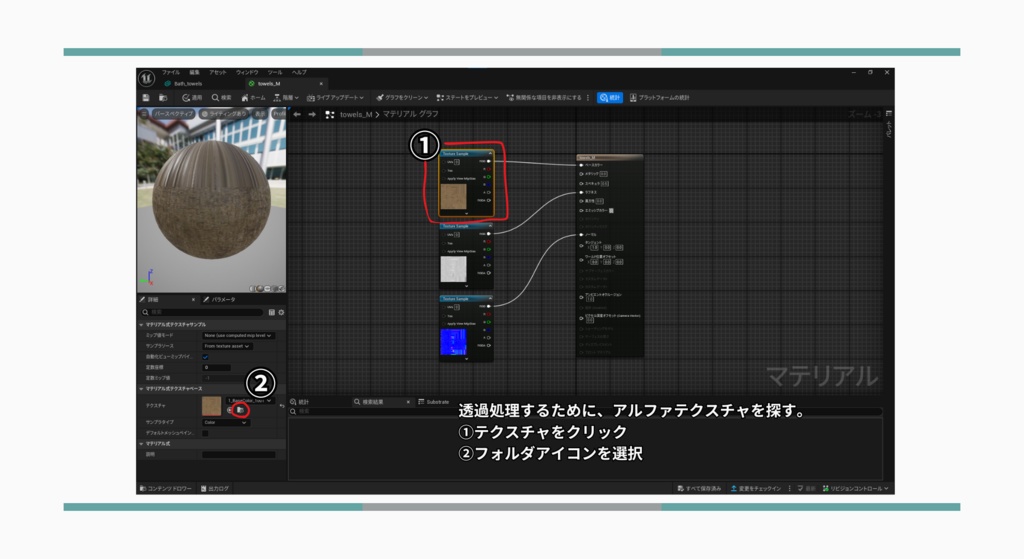Open the viewport hamburger options menu
The height and width of the screenshot is (559, 1024).
144,114
